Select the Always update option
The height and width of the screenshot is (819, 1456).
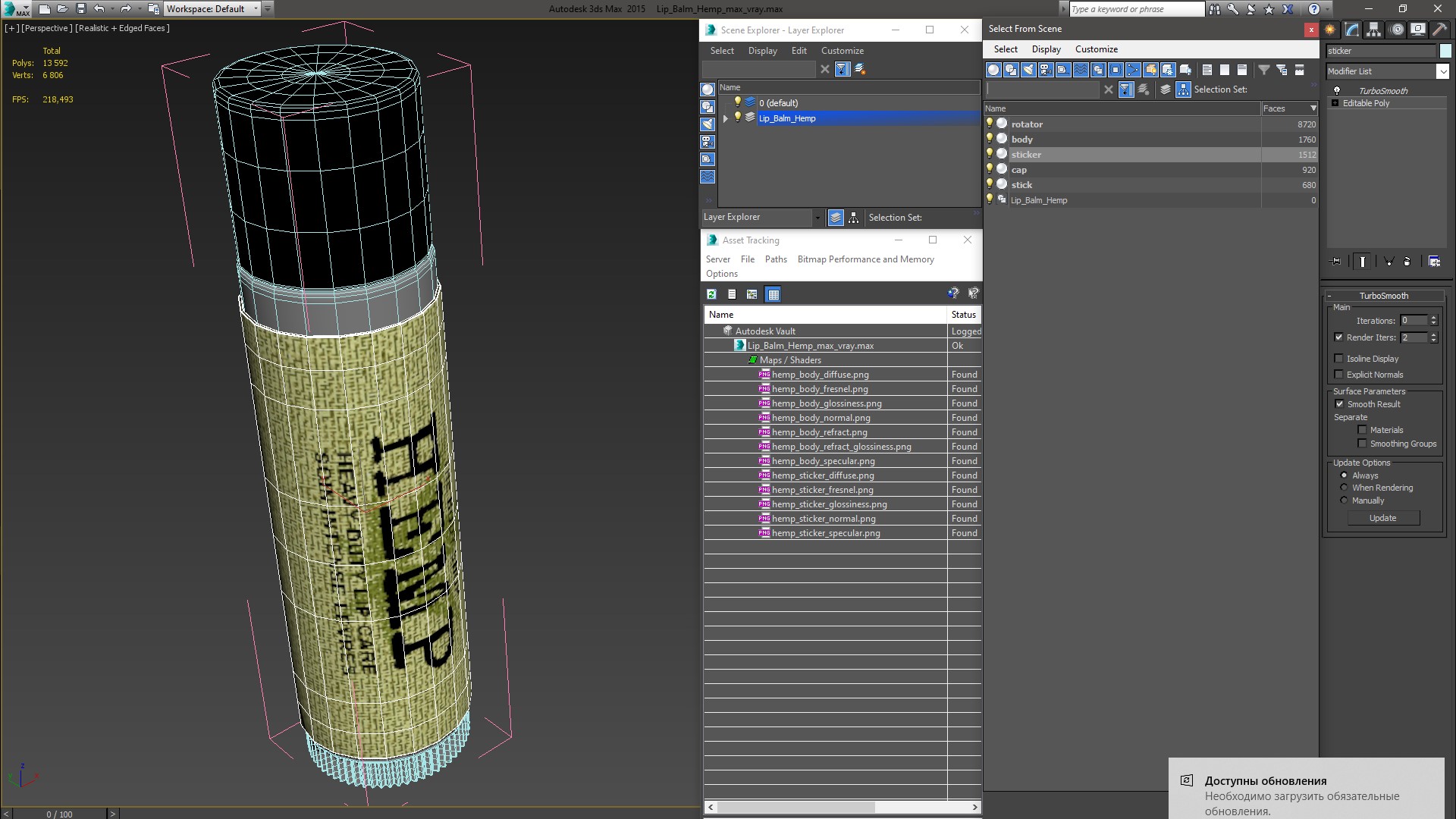pos(1344,475)
